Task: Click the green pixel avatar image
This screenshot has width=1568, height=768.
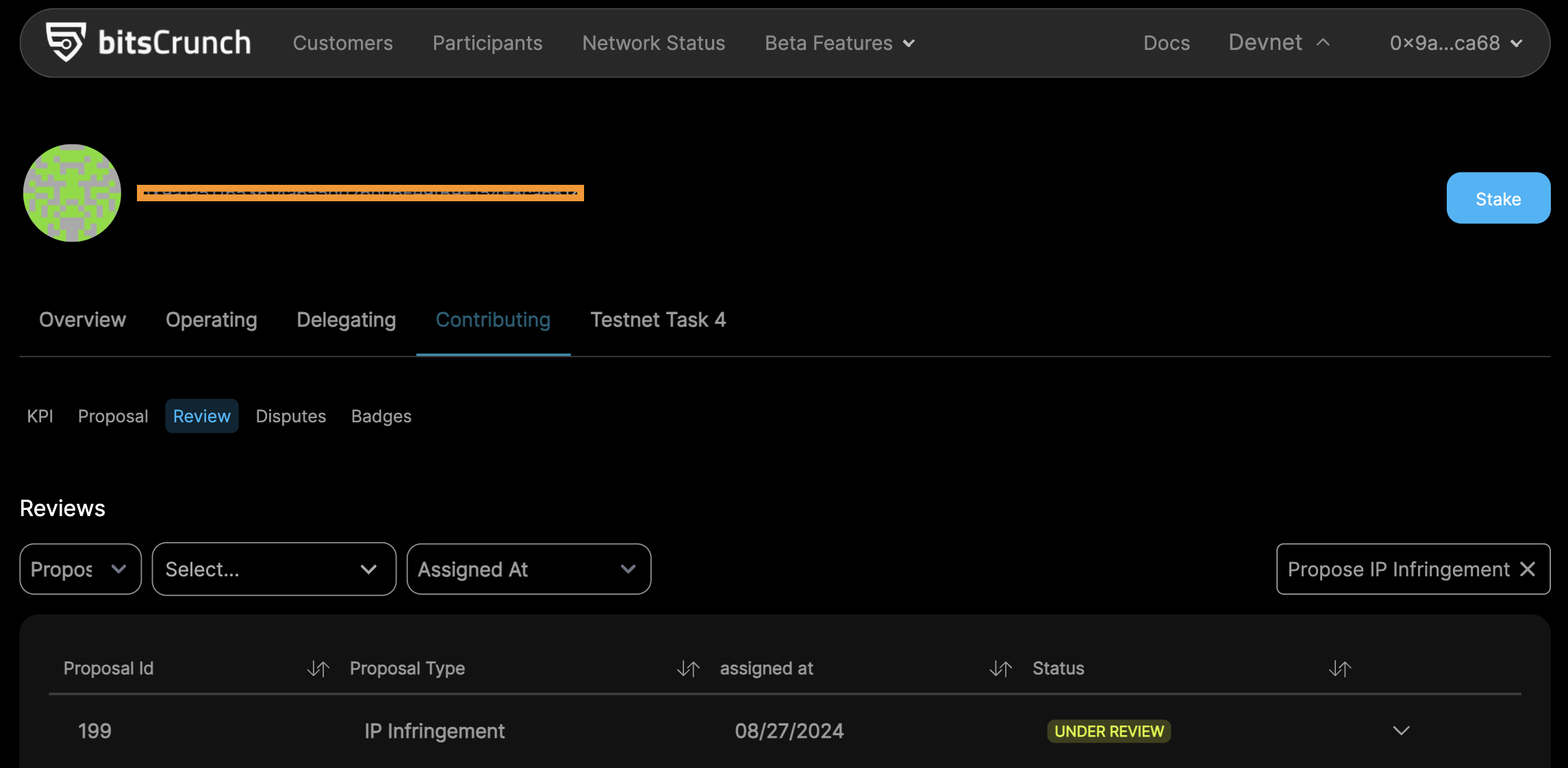Action: 72,193
